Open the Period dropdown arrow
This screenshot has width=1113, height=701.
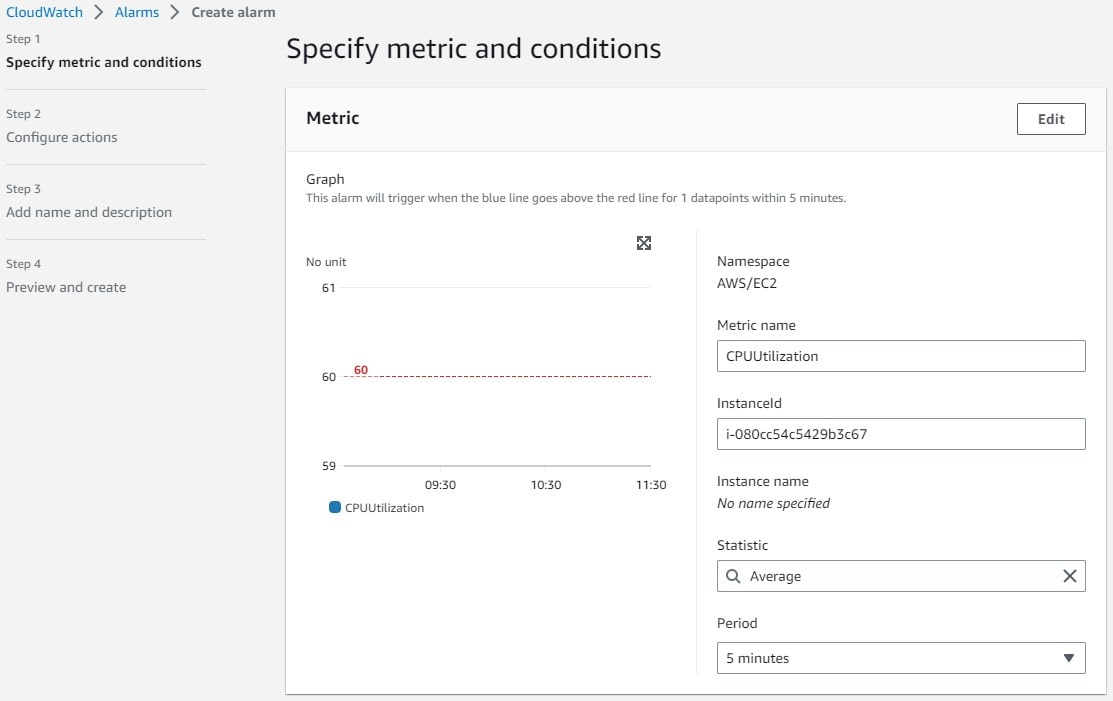(x=1068, y=658)
